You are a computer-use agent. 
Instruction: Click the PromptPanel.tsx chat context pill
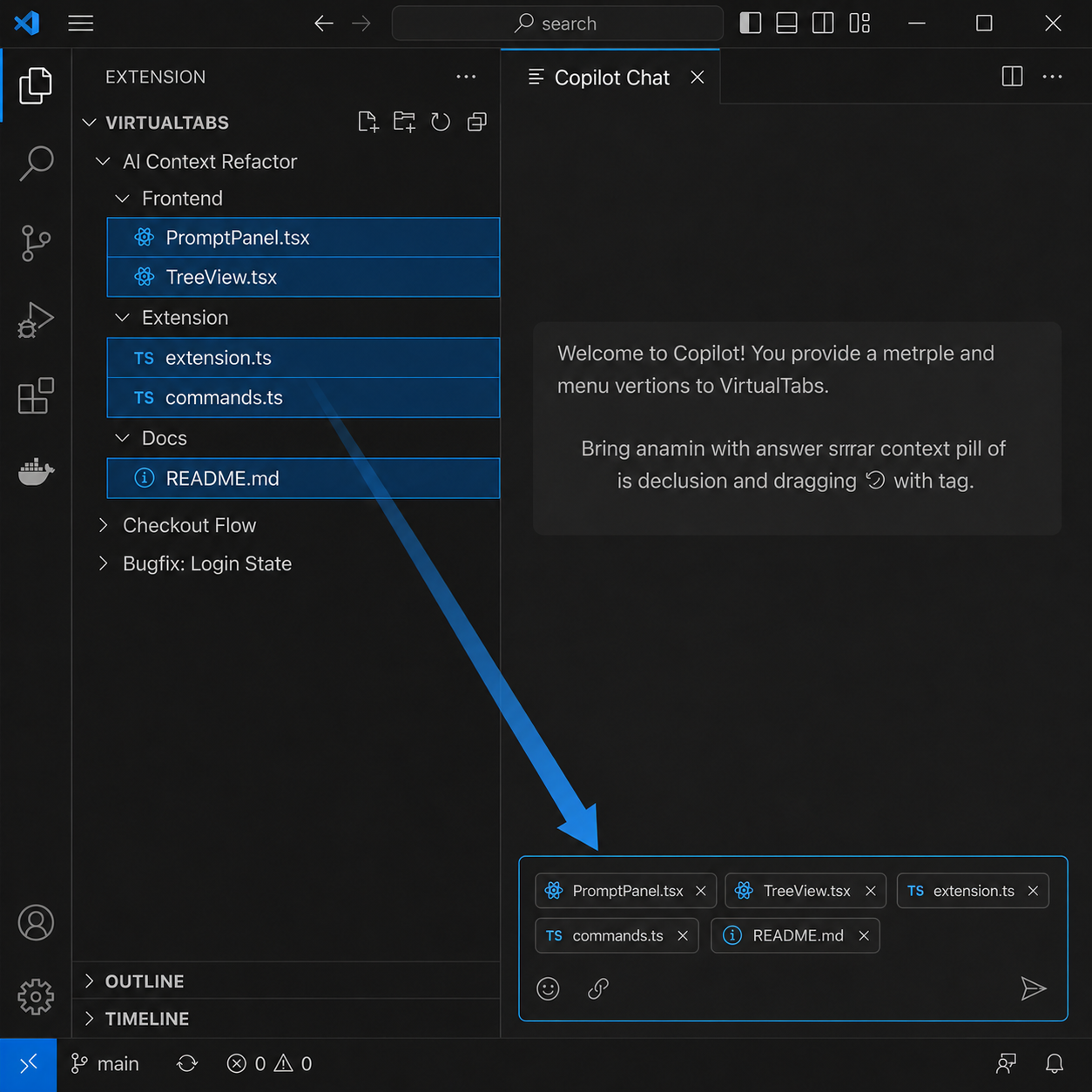tap(626, 891)
